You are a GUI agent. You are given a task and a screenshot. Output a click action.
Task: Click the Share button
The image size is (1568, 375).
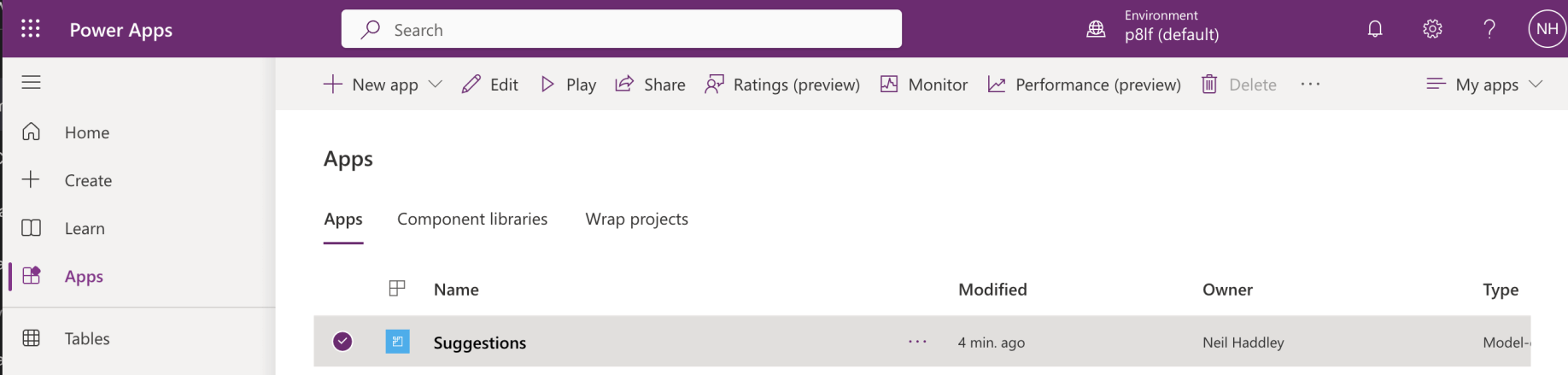click(x=651, y=84)
